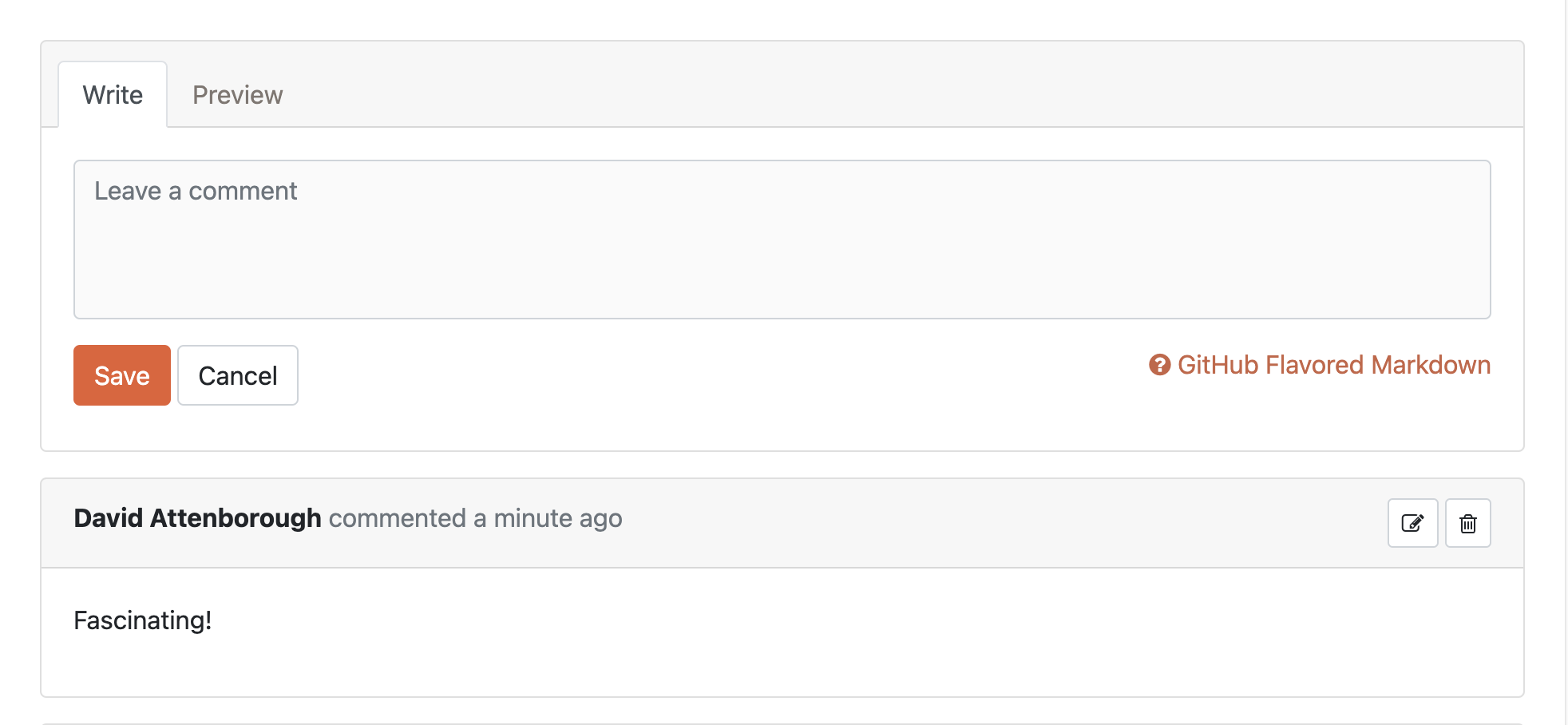Screen dimensions: 1568x725
Task: Delete David Attenborough's comment using the trash icon
Action: pos(1467,522)
